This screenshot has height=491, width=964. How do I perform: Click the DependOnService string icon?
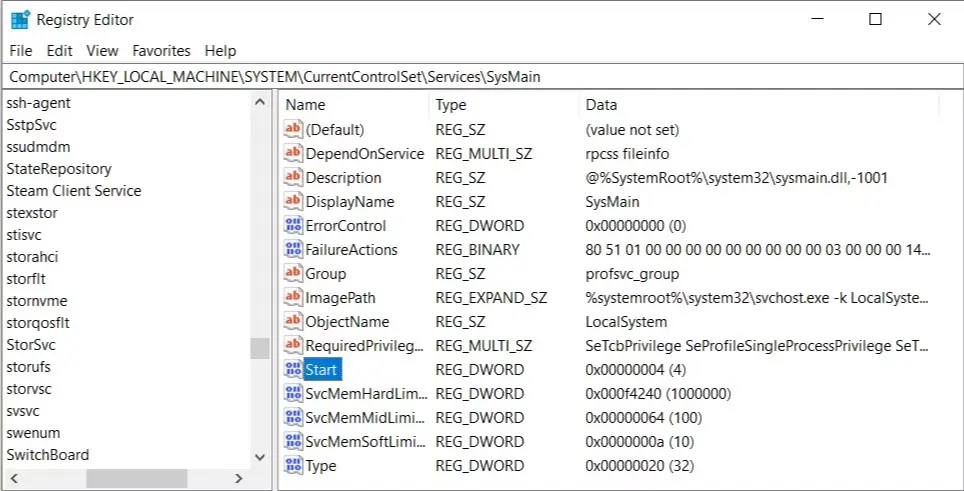(293, 154)
